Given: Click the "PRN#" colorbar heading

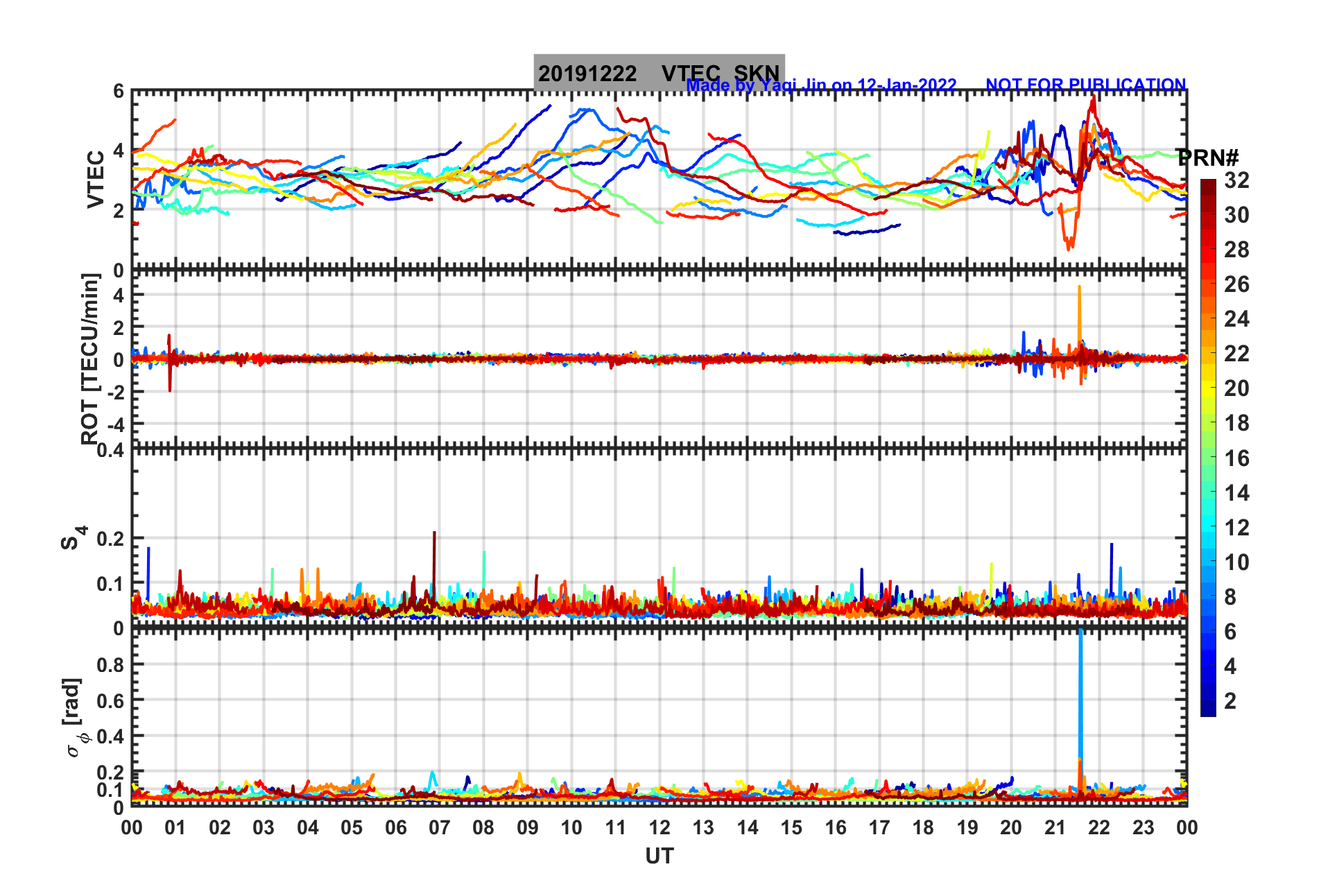Looking at the screenshot, I should click(1208, 157).
